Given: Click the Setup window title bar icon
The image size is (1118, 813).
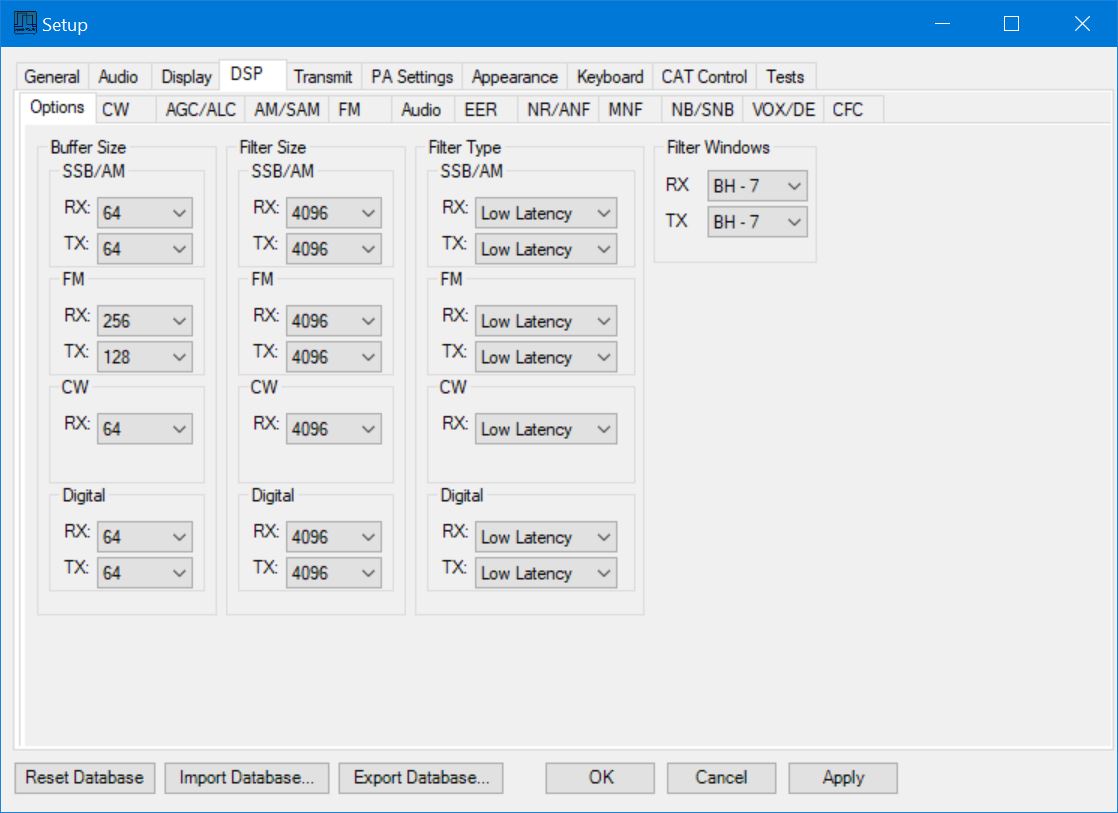Looking at the screenshot, I should [x=24, y=24].
